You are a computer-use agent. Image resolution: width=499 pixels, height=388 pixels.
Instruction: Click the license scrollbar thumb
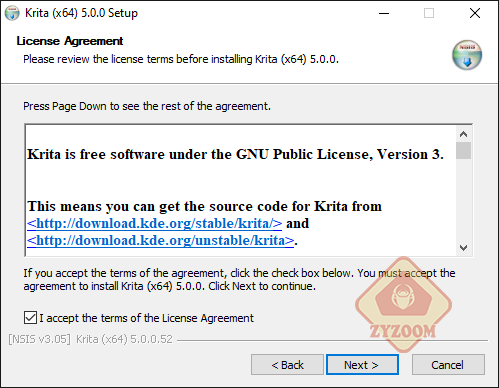pos(463,151)
